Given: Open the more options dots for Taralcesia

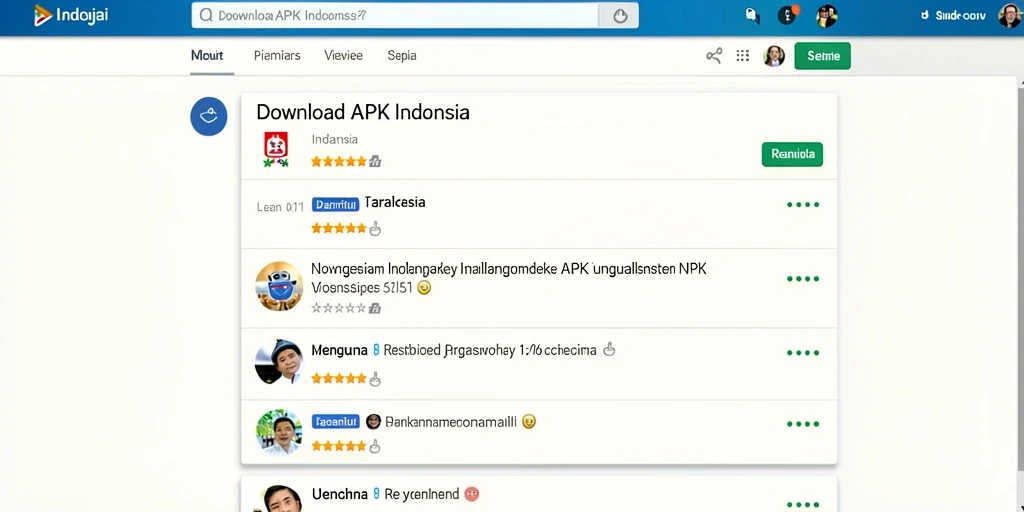Looking at the screenshot, I should [x=803, y=204].
